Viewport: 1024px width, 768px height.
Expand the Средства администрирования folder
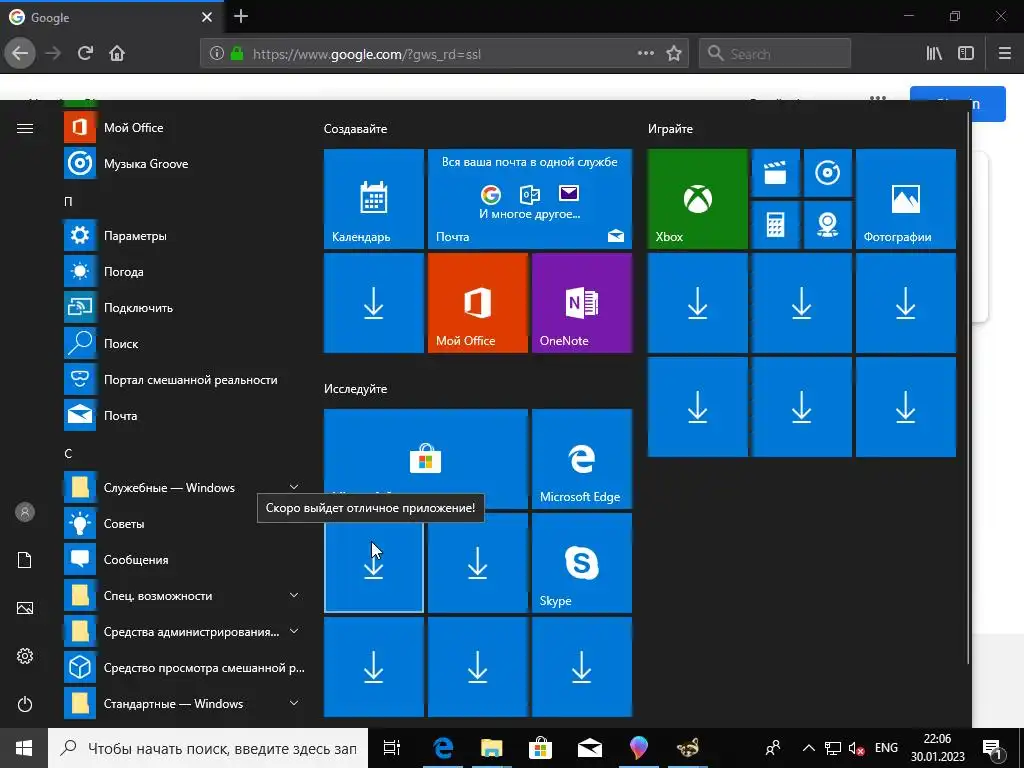tap(185, 632)
